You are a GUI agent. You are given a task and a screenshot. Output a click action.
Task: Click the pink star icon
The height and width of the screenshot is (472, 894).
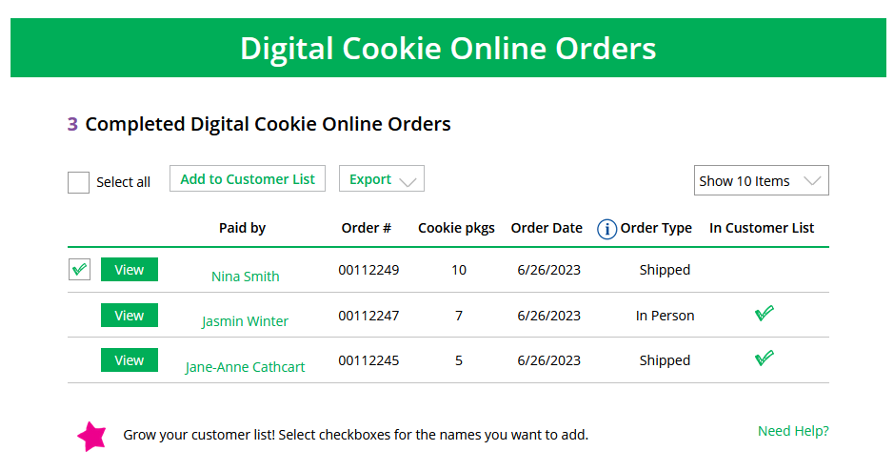[x=92, y=436]
